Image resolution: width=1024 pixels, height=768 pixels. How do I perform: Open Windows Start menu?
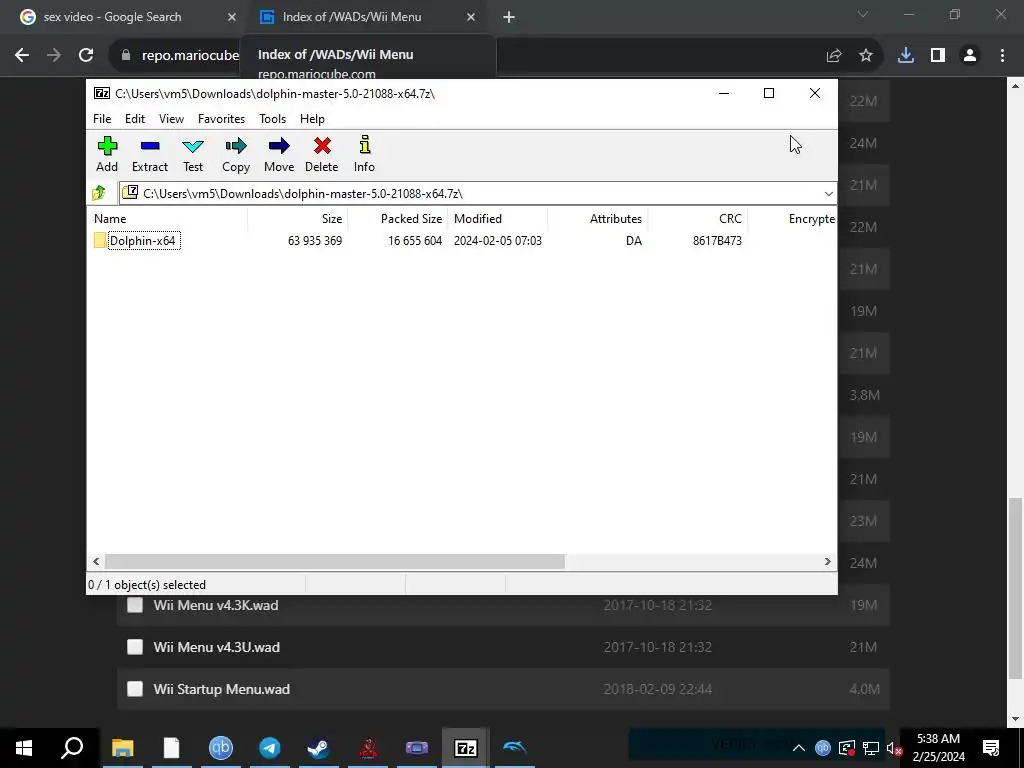24,748
